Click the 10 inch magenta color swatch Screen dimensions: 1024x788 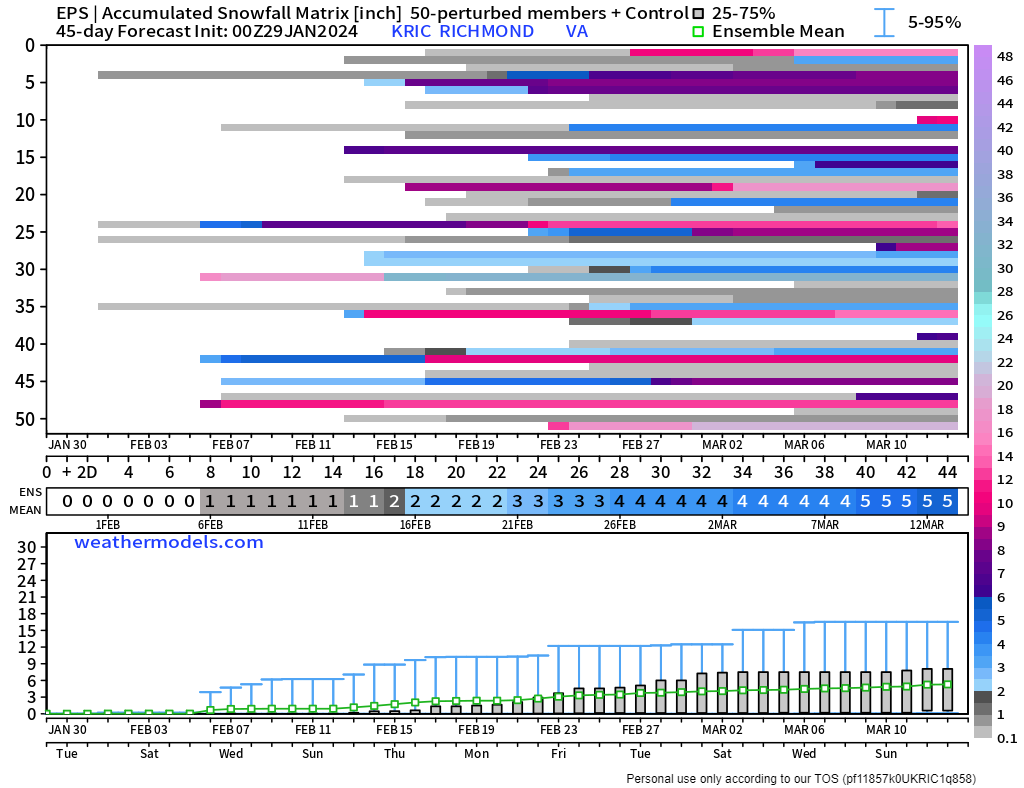coord(983,503)
